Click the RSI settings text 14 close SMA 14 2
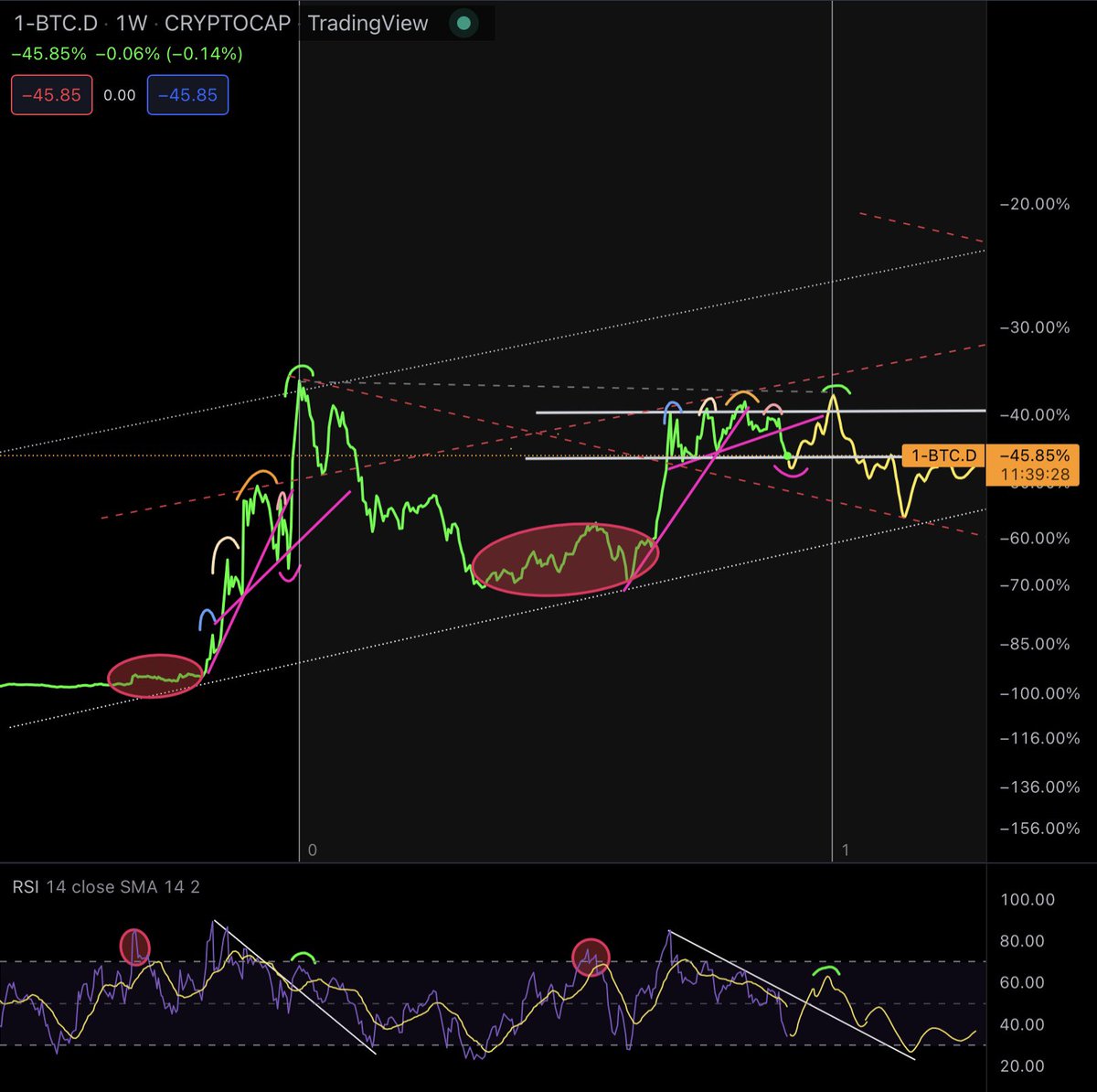Image resolution: width=1097 pixels, height=1092 pixels. coord(122,887)
